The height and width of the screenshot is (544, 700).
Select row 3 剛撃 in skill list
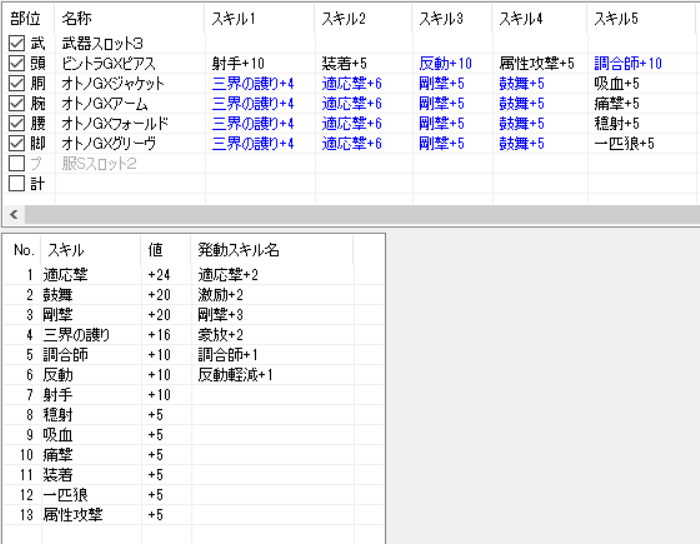(194, 315)
